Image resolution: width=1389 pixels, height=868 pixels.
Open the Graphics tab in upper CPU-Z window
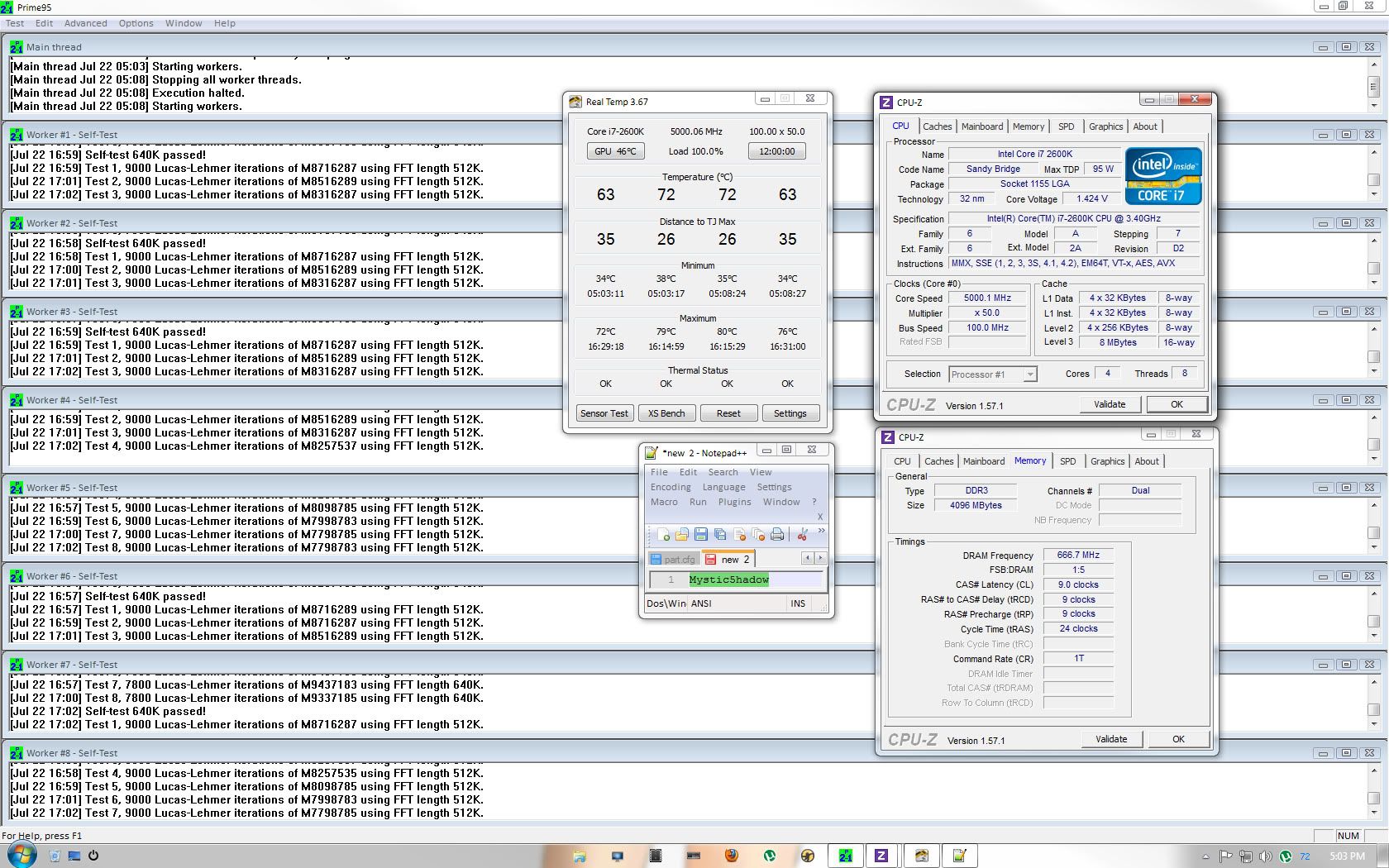click(1105, 126)
